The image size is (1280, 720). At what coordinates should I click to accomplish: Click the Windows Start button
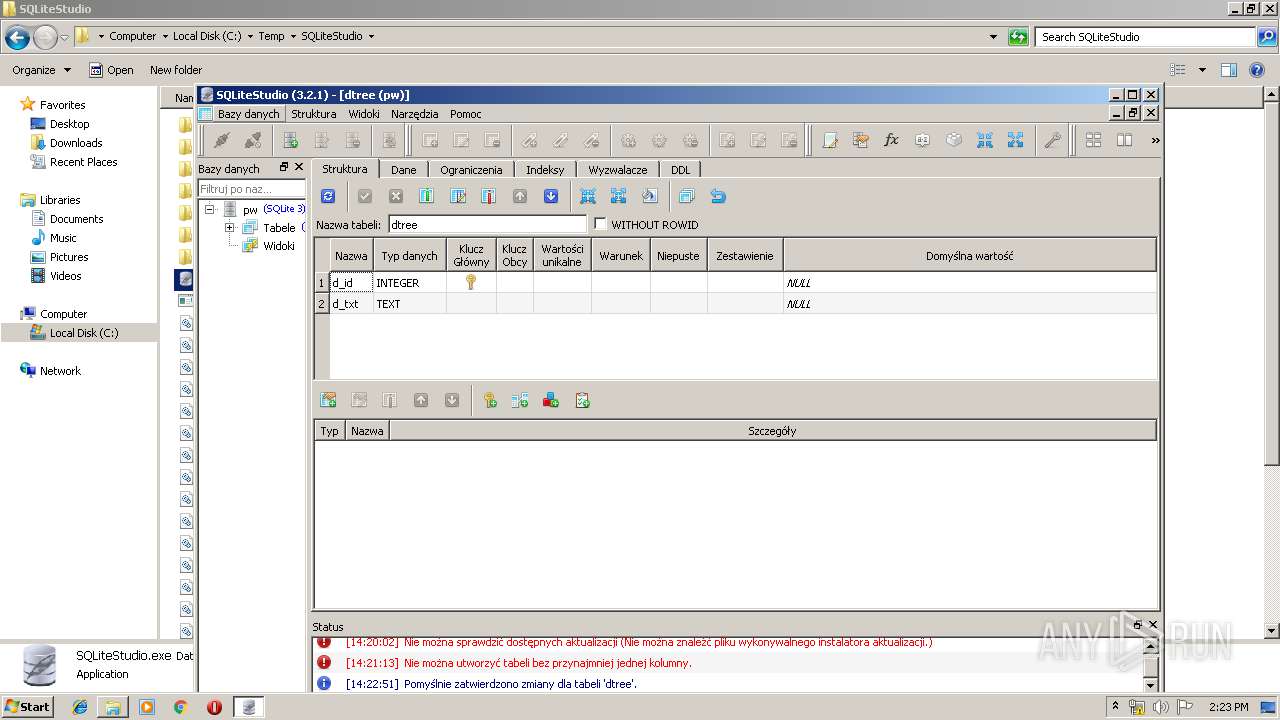pos(28,707)
